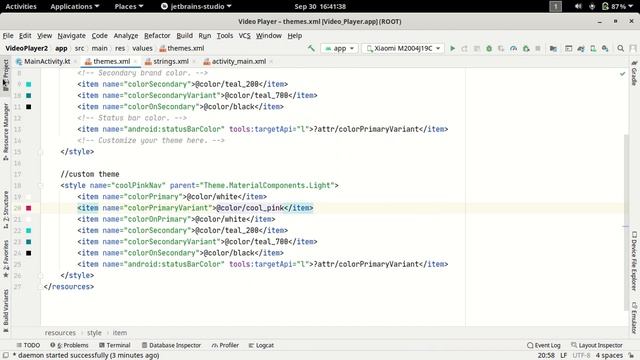Click the Attach Debugger to Android Process icon

tap(526, 48)
